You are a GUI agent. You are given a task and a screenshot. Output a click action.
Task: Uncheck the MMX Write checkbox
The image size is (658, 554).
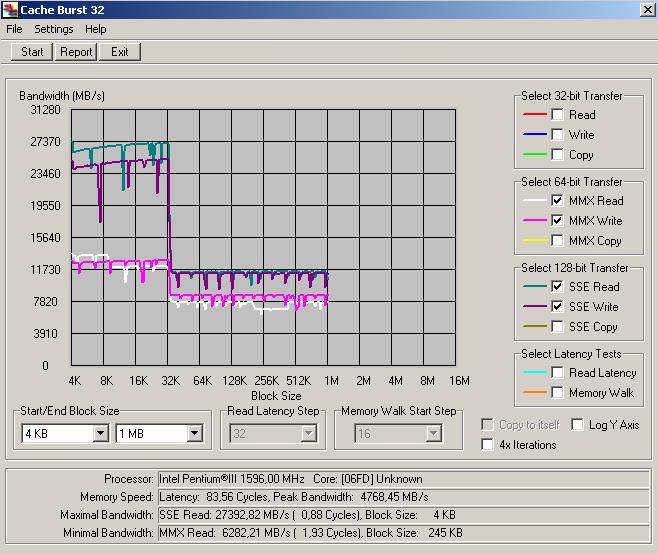coord(557,220)
